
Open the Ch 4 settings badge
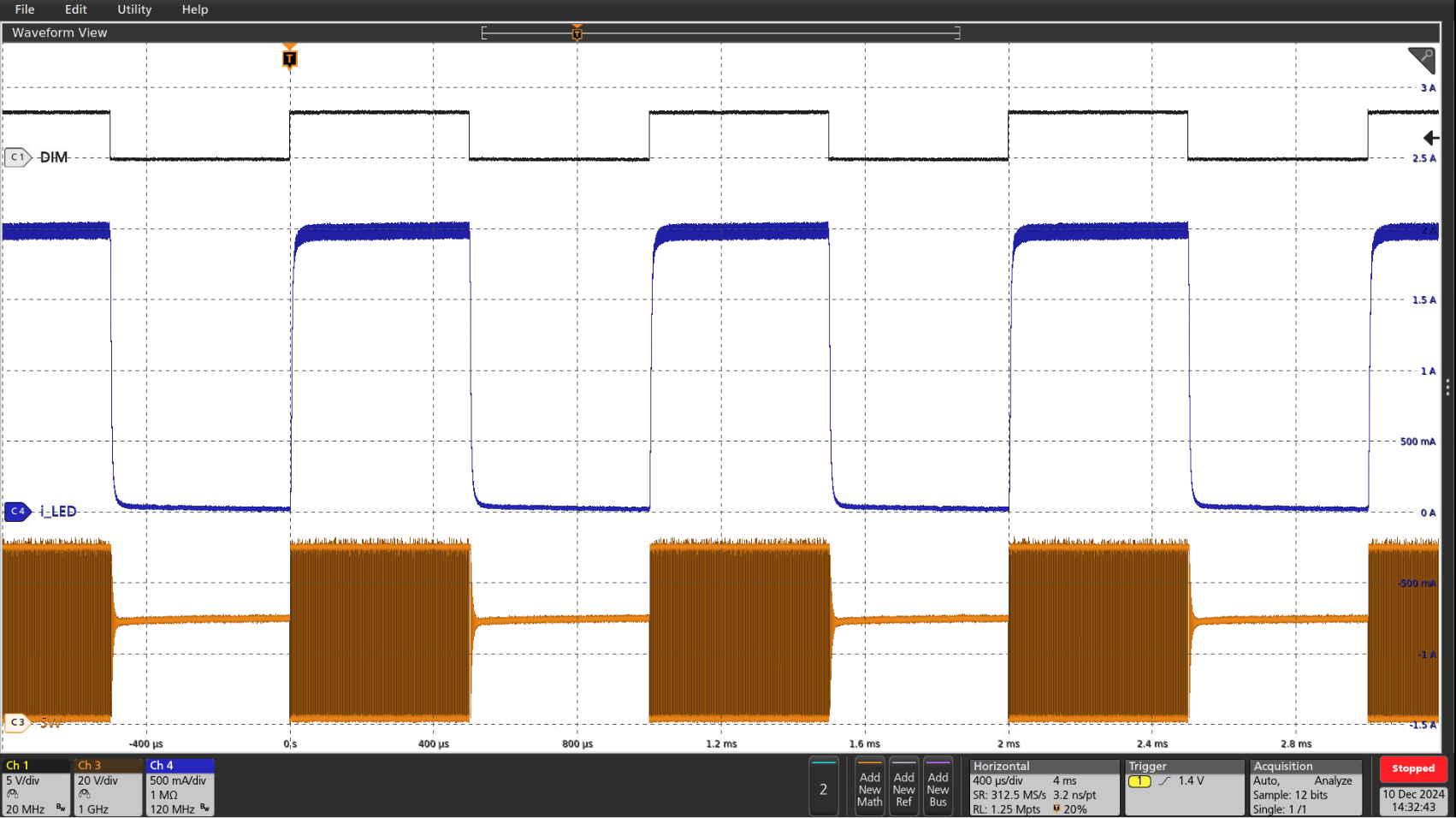click(181, 787)
